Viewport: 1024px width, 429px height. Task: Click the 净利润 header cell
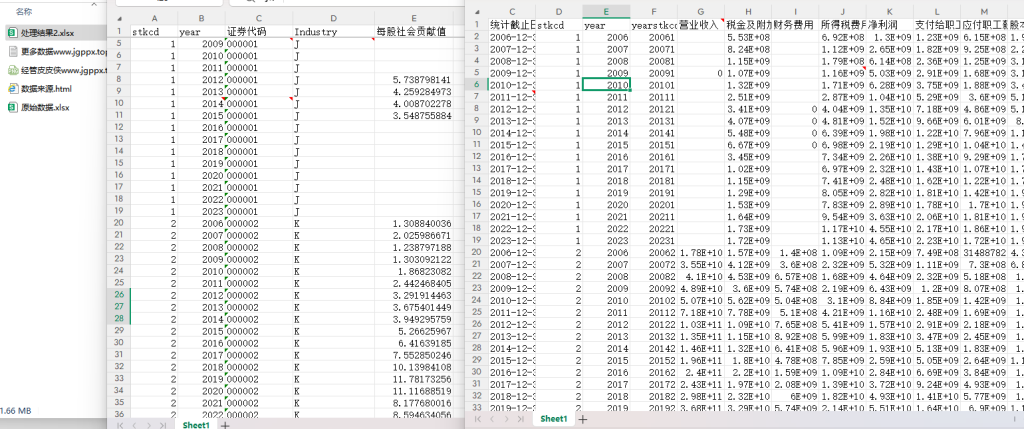(889, 24)
